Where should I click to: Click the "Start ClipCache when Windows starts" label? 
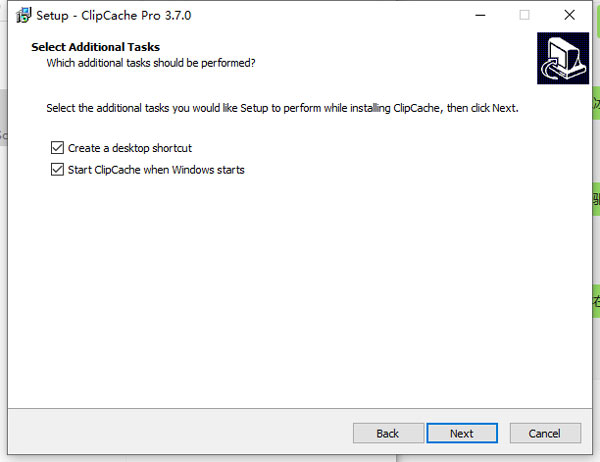point(156,170)
